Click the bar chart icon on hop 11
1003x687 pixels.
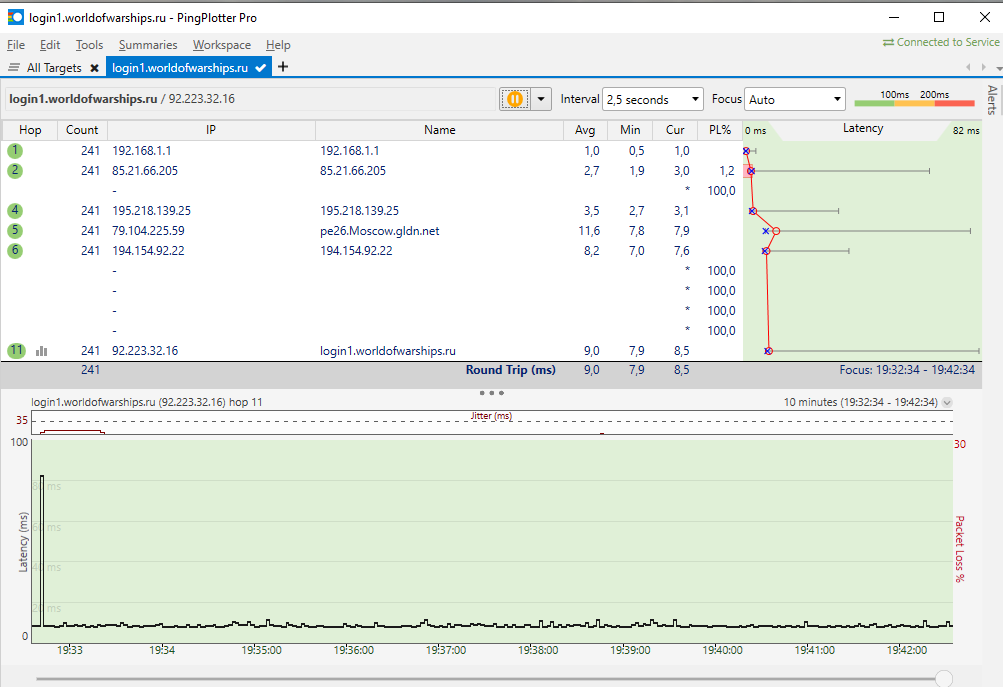(x=42, y=351)
